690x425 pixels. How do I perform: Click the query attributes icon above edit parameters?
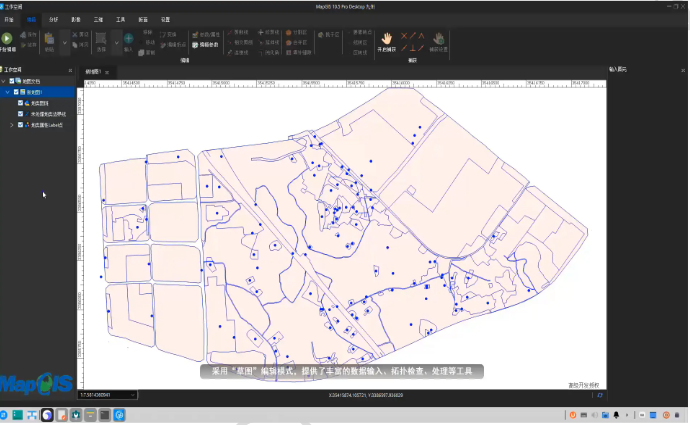tap(195, 34)
